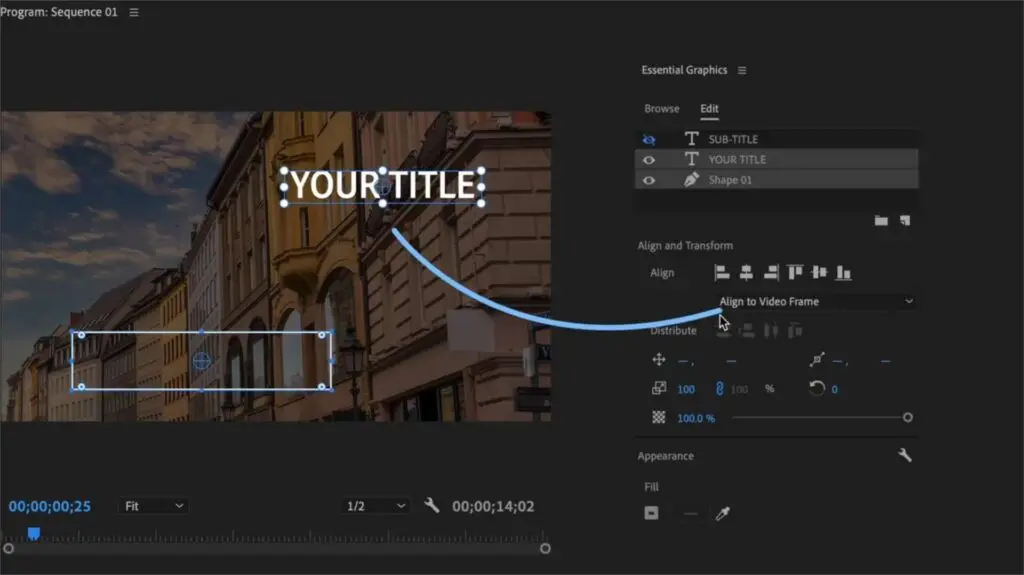Click the 00;00;00;25 current timecode

50,506
